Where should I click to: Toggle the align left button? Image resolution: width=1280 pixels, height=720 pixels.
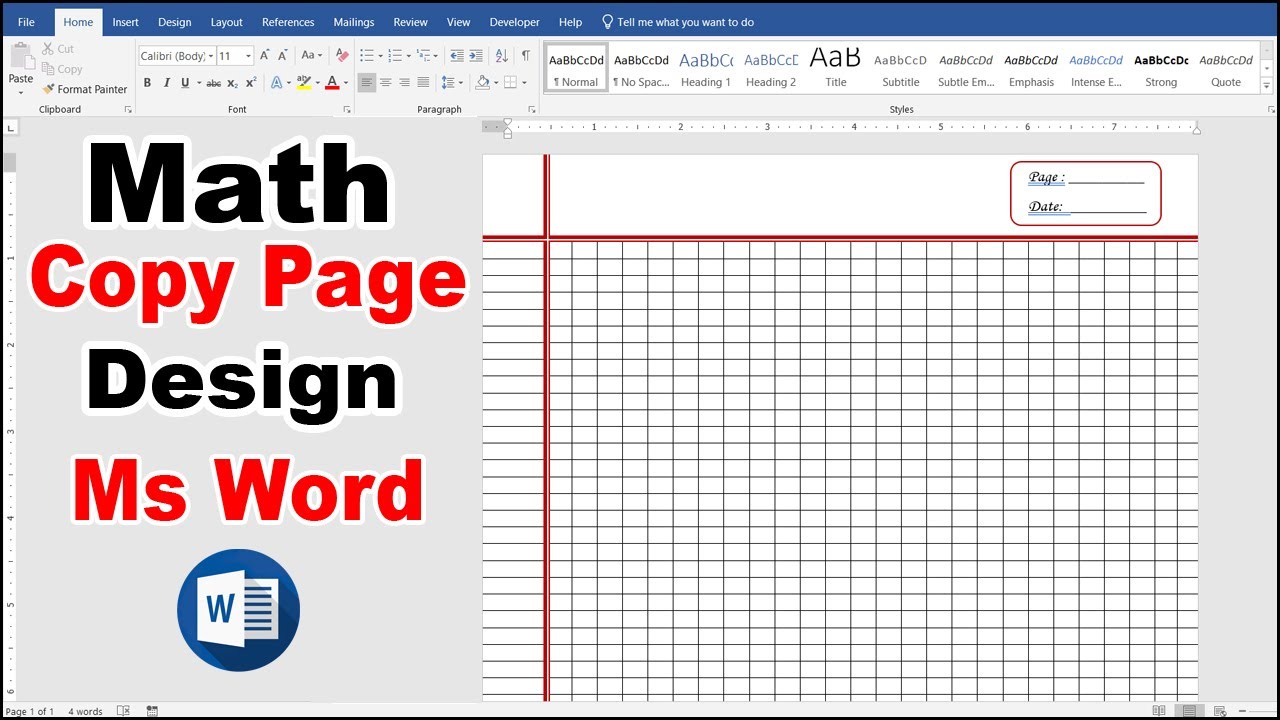pyautogui.click(x=366, y=83)
